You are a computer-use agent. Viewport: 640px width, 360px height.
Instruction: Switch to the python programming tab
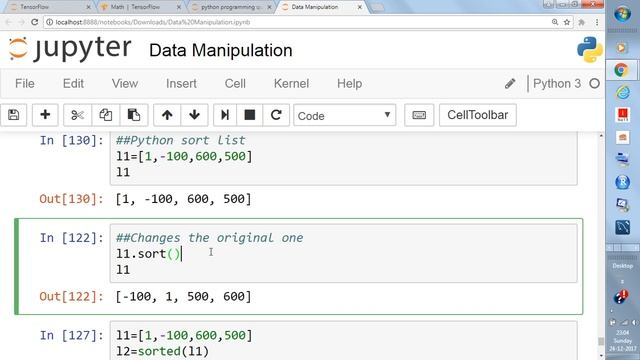coord(230,7)
